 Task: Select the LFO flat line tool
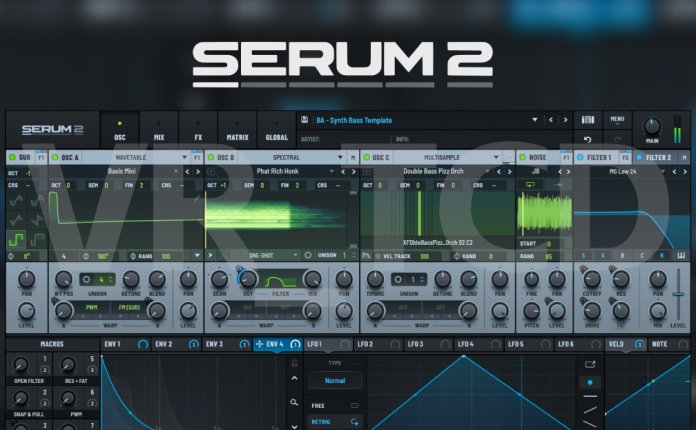(x=590, y=396)
